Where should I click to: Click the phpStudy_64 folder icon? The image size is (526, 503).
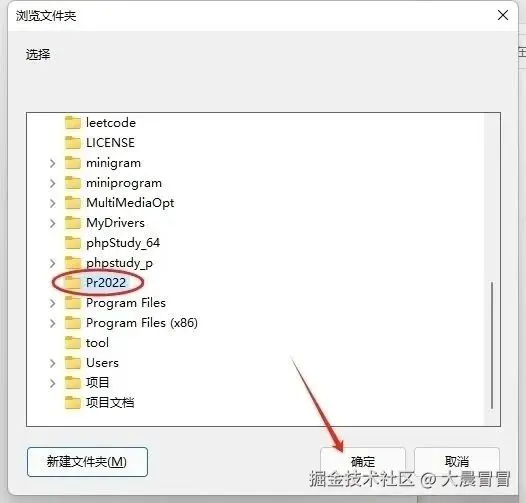coord(72,243)
